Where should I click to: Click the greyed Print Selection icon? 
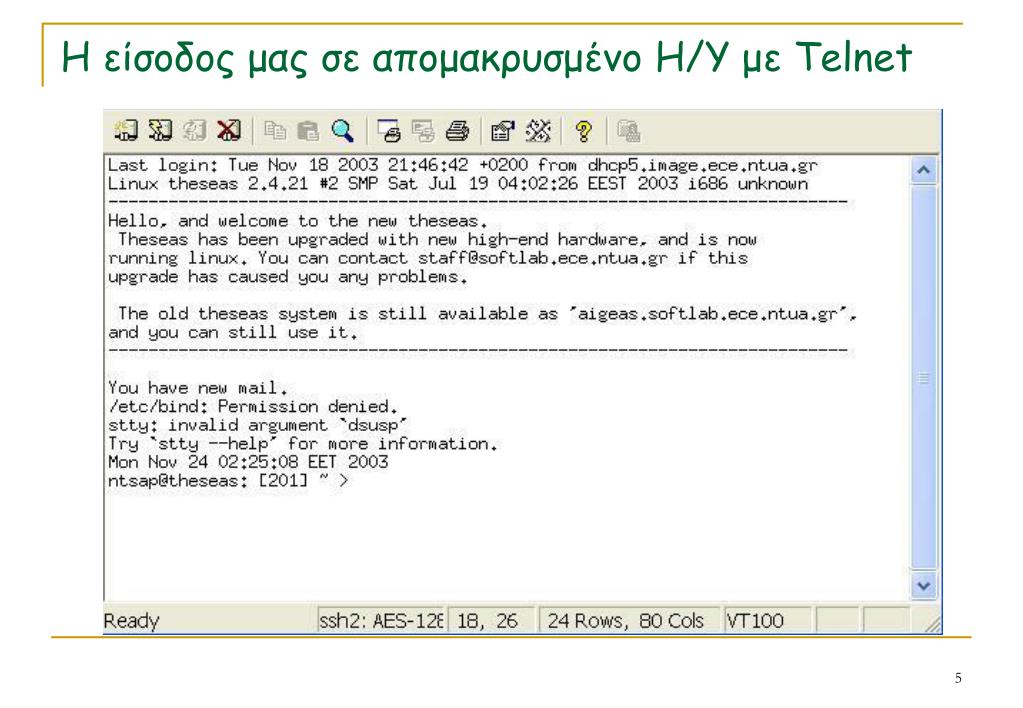423,131
